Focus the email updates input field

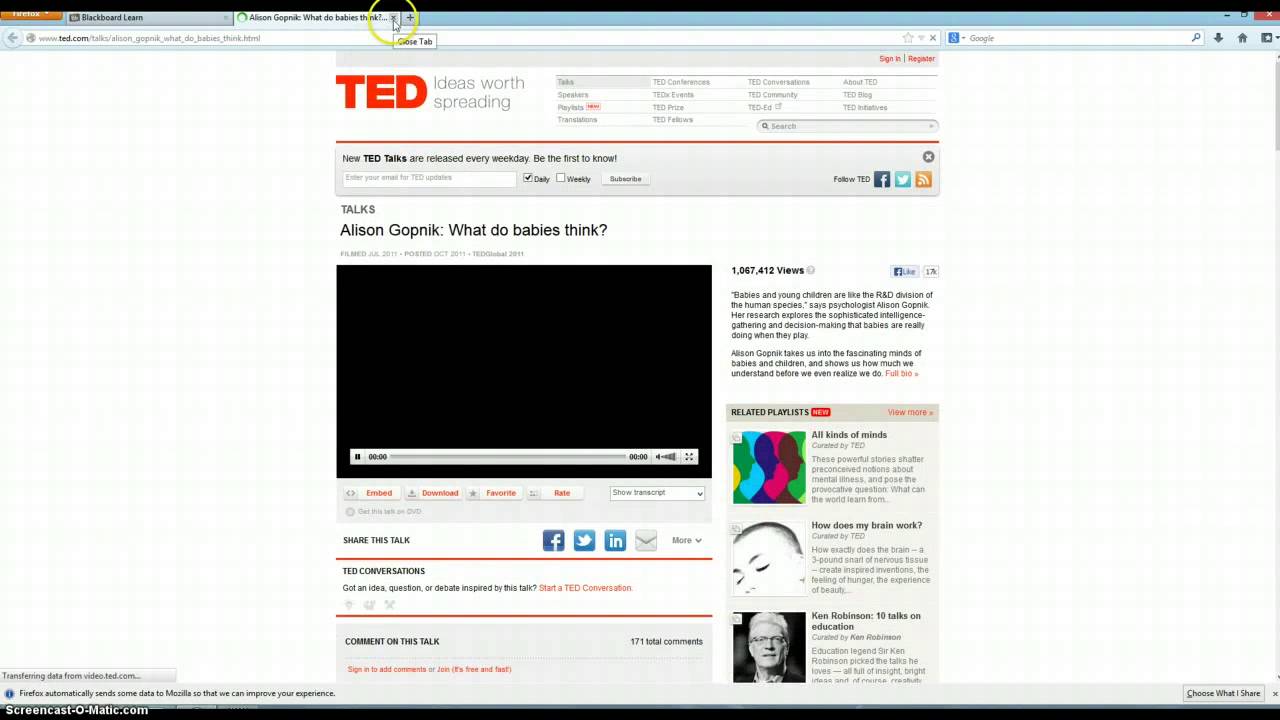(429, 178)
